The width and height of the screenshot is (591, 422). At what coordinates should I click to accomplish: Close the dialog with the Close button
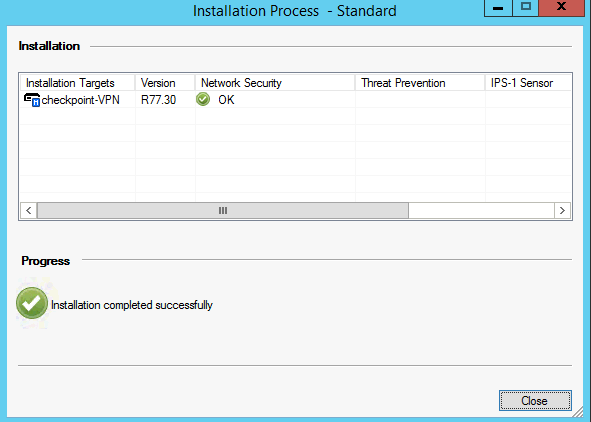click(x=535, y=401)
